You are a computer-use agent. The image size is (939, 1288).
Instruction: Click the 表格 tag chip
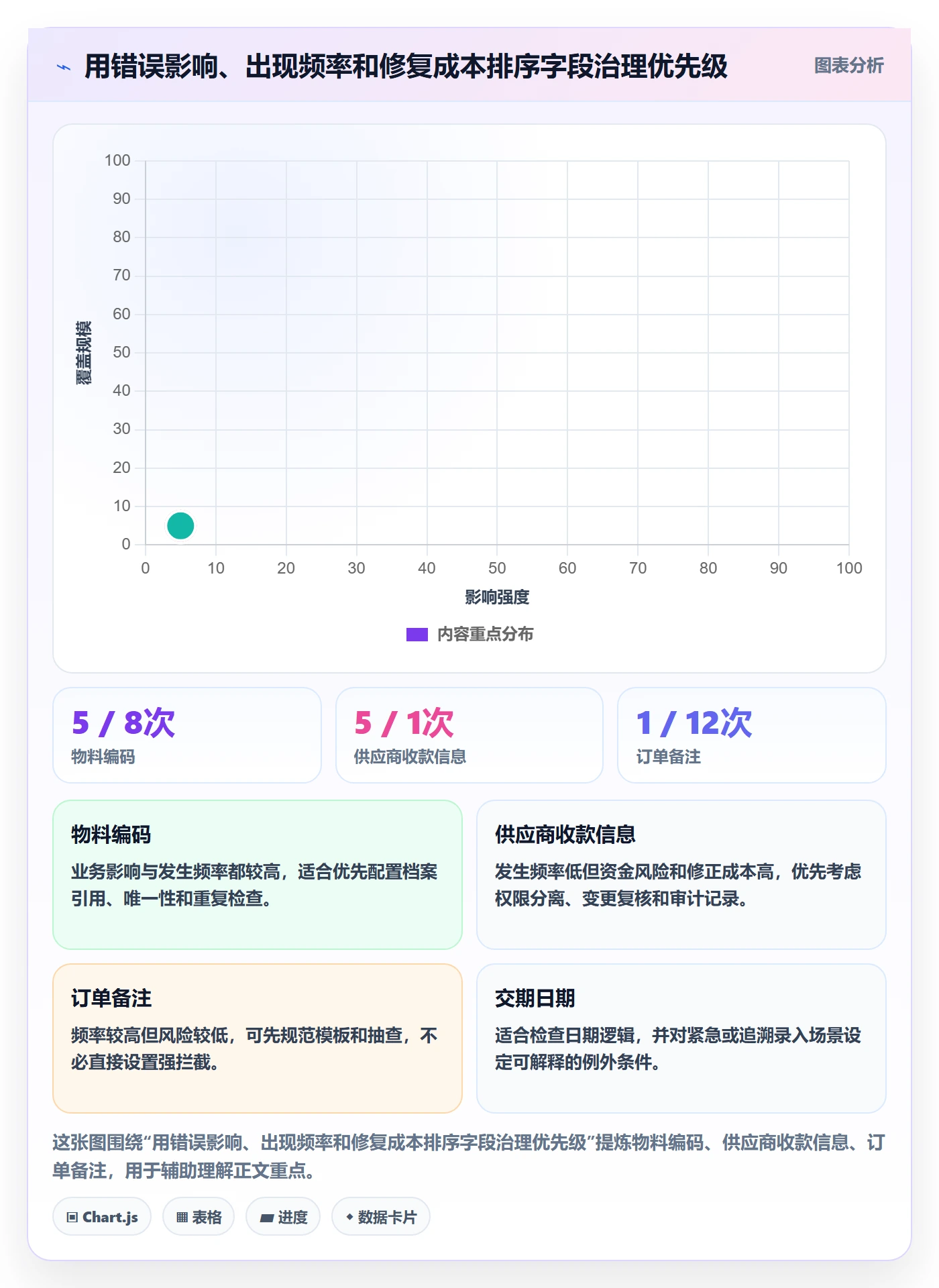pos(199,1217)
